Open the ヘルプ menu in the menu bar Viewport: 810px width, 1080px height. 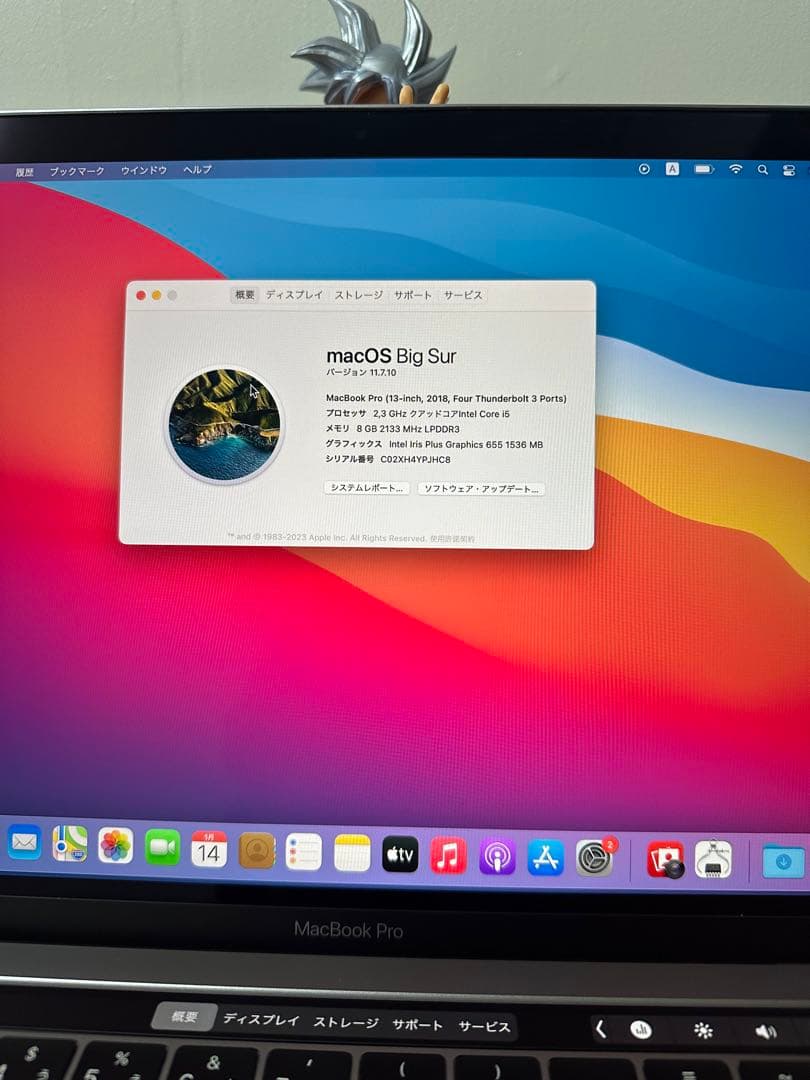point(197,170)
